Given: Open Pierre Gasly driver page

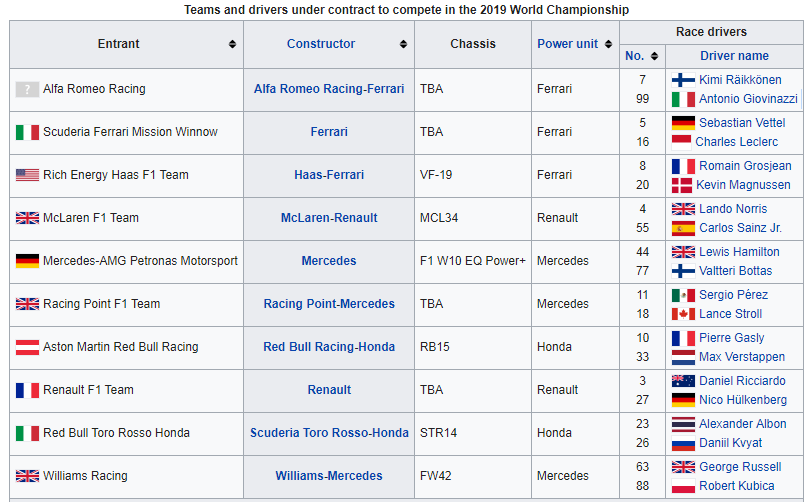Looking at the screenshot, I should tap(731, 338).
